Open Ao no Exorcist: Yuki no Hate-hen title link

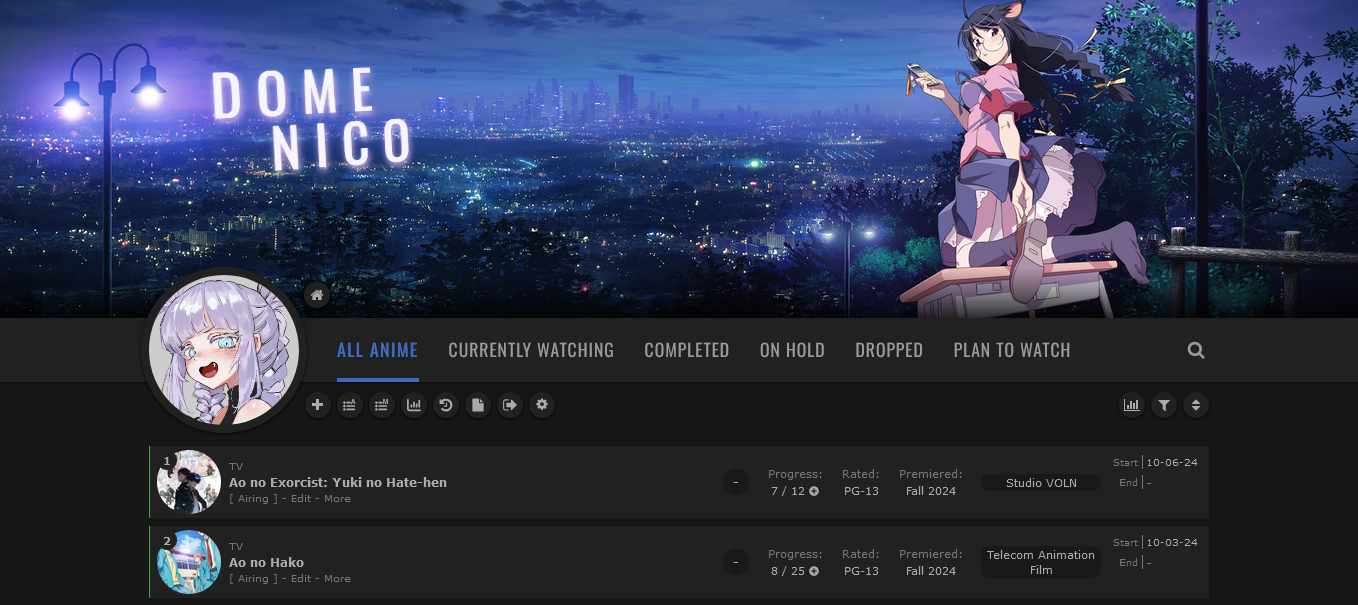(x=338, y=482)
